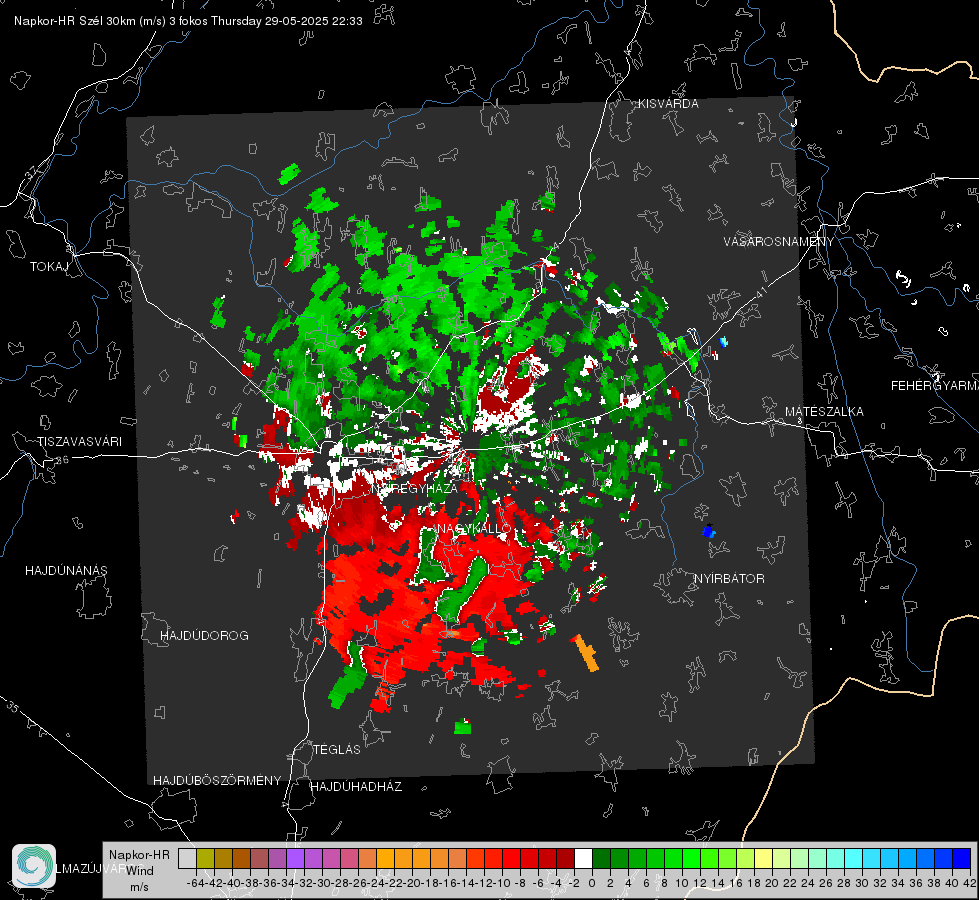Click the orange echo patch southeast of Nagykálló

coord(585,653)
